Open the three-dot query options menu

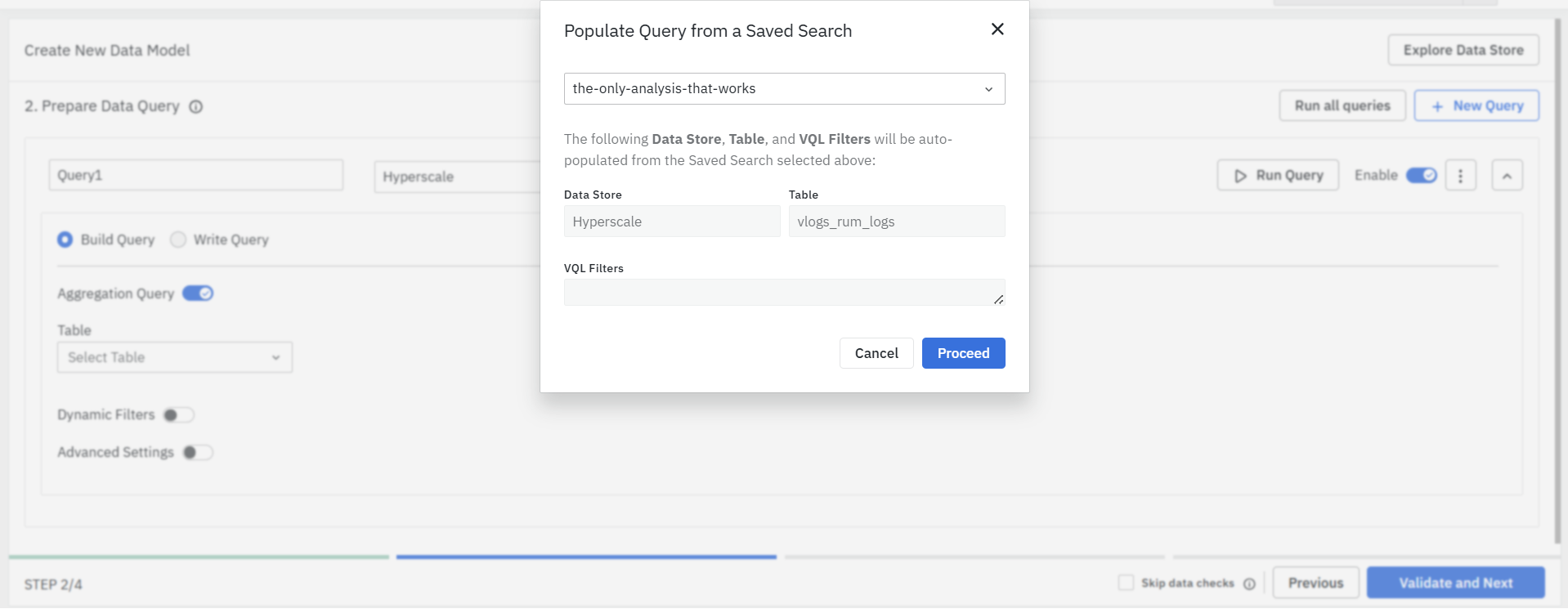pos(1460,176)
